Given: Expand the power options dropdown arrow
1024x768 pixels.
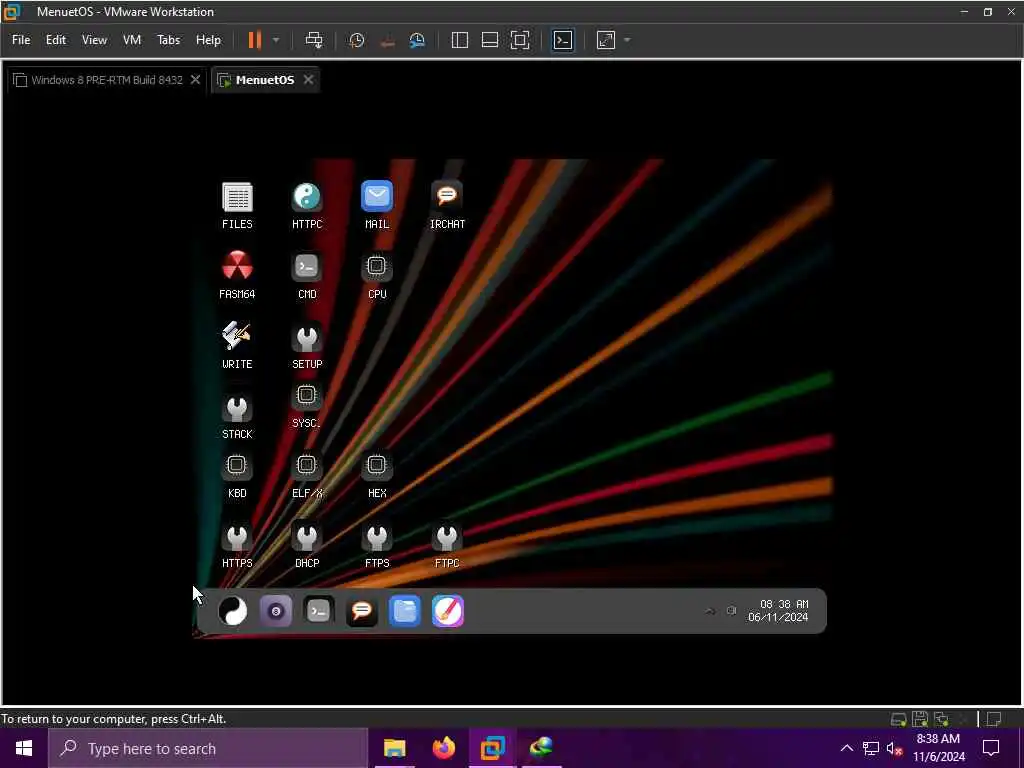Looking at the screenshot, I should pyautogui.click(x=276, y=40).
